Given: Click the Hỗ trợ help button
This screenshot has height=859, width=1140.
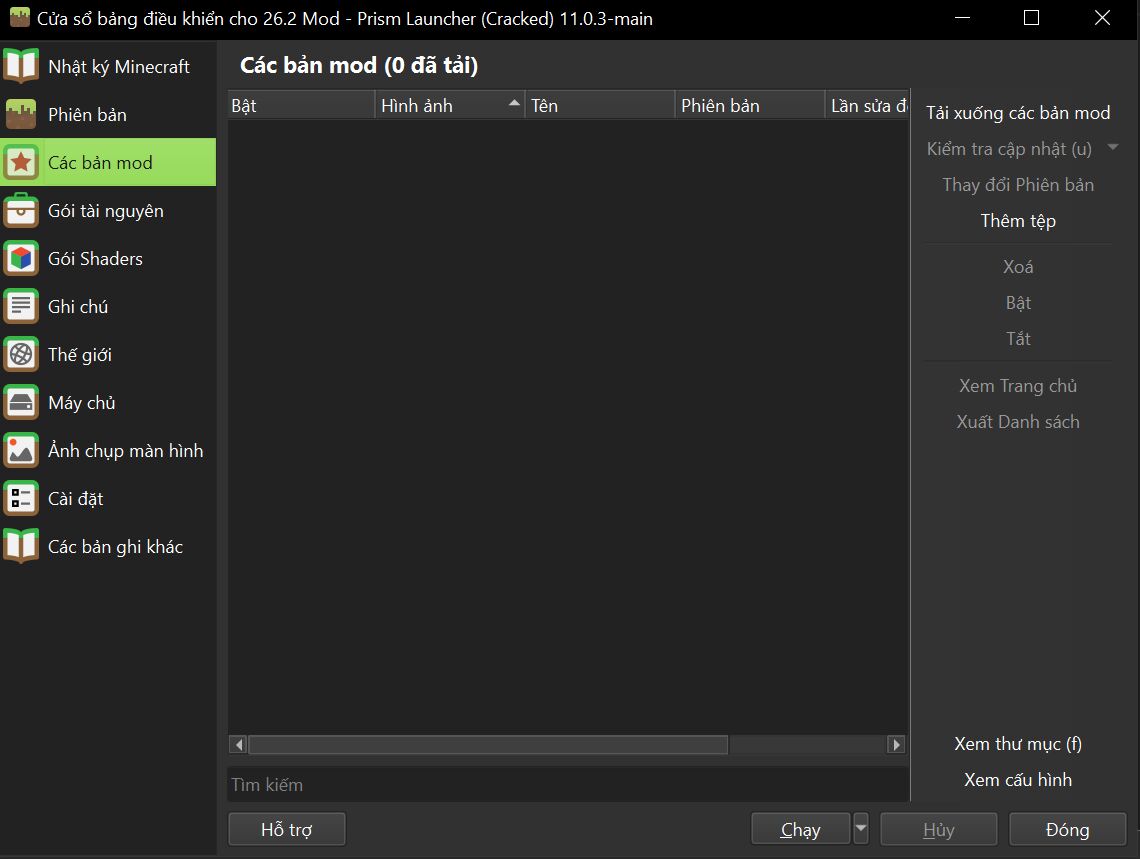Looking at the screenshot, I should click(286, 829).
